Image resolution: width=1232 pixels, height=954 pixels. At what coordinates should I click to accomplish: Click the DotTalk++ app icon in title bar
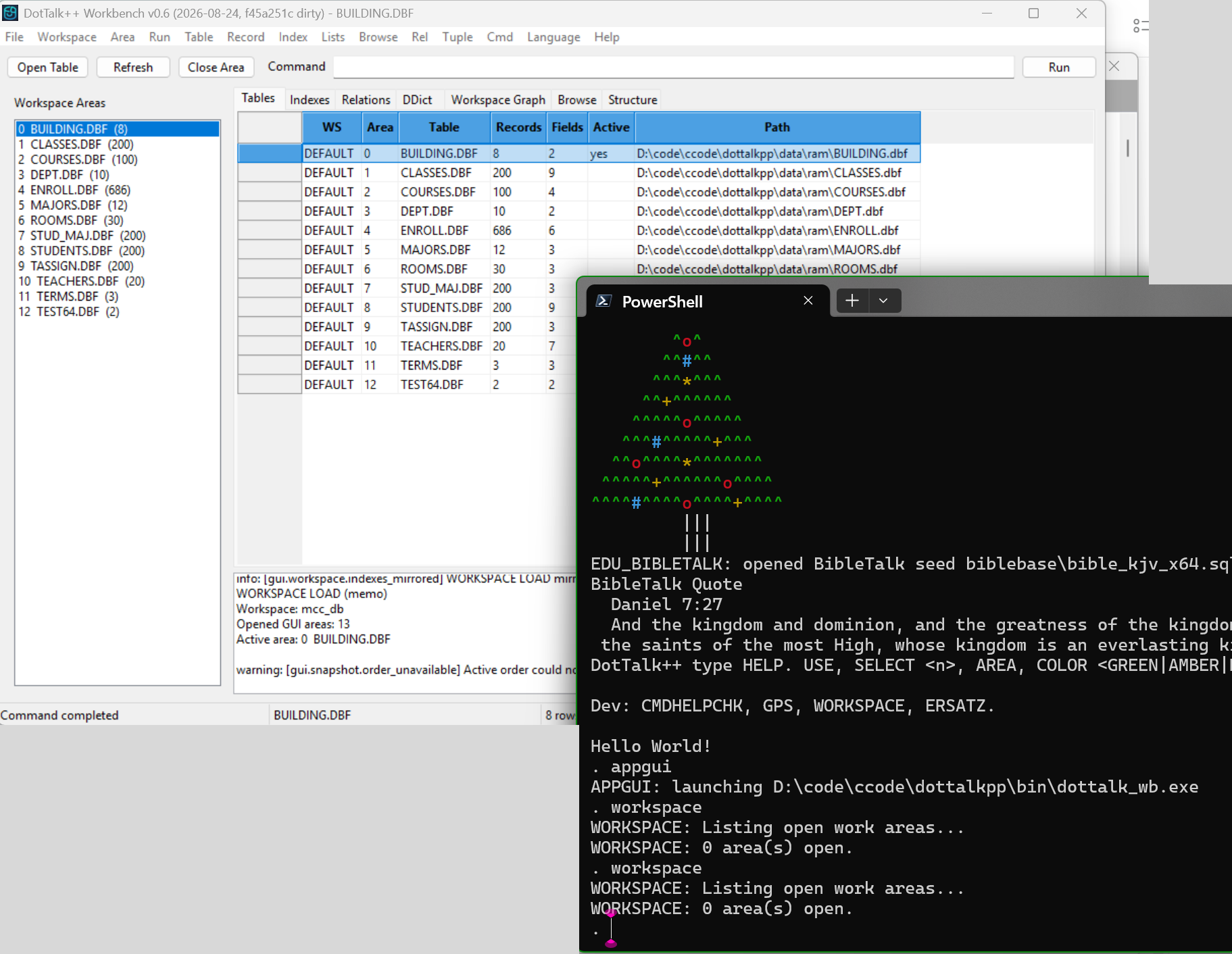click(x=10, y=13)
